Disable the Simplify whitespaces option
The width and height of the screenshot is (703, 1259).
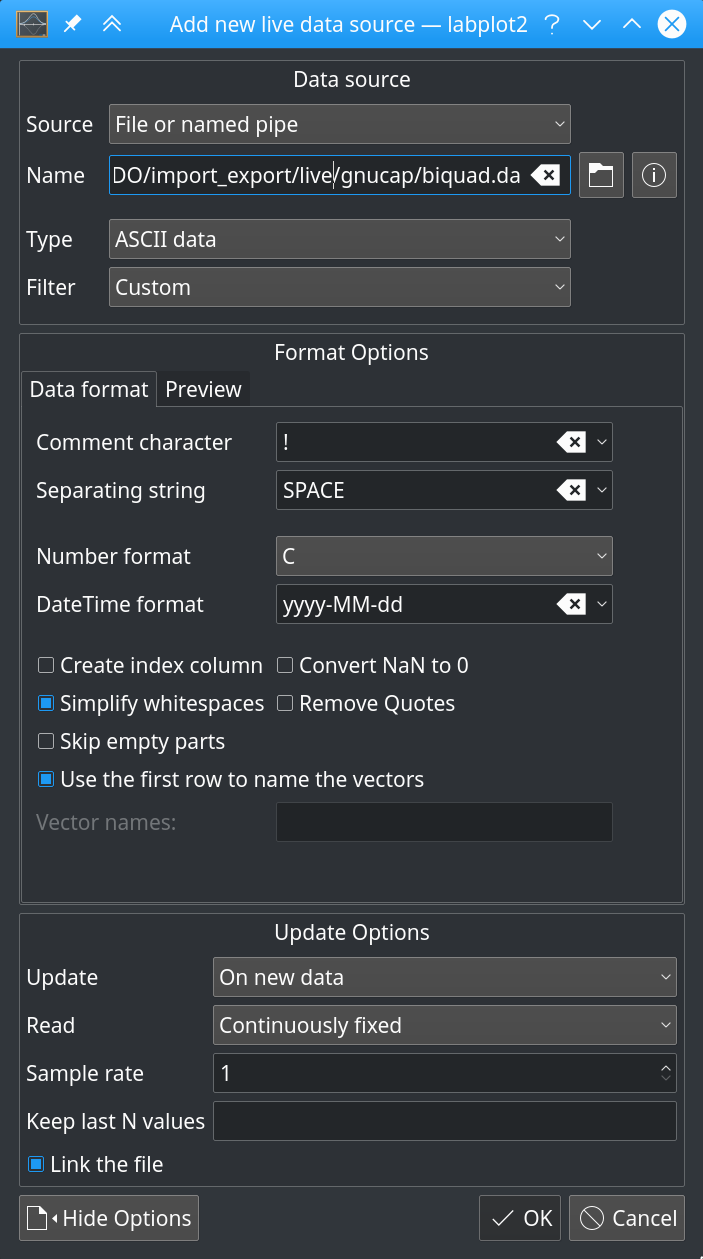click(x=44, y=703)
